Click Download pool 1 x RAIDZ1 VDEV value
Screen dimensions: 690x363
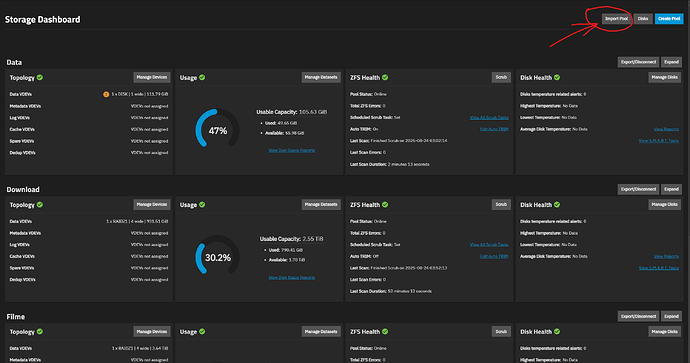point(137,221)
